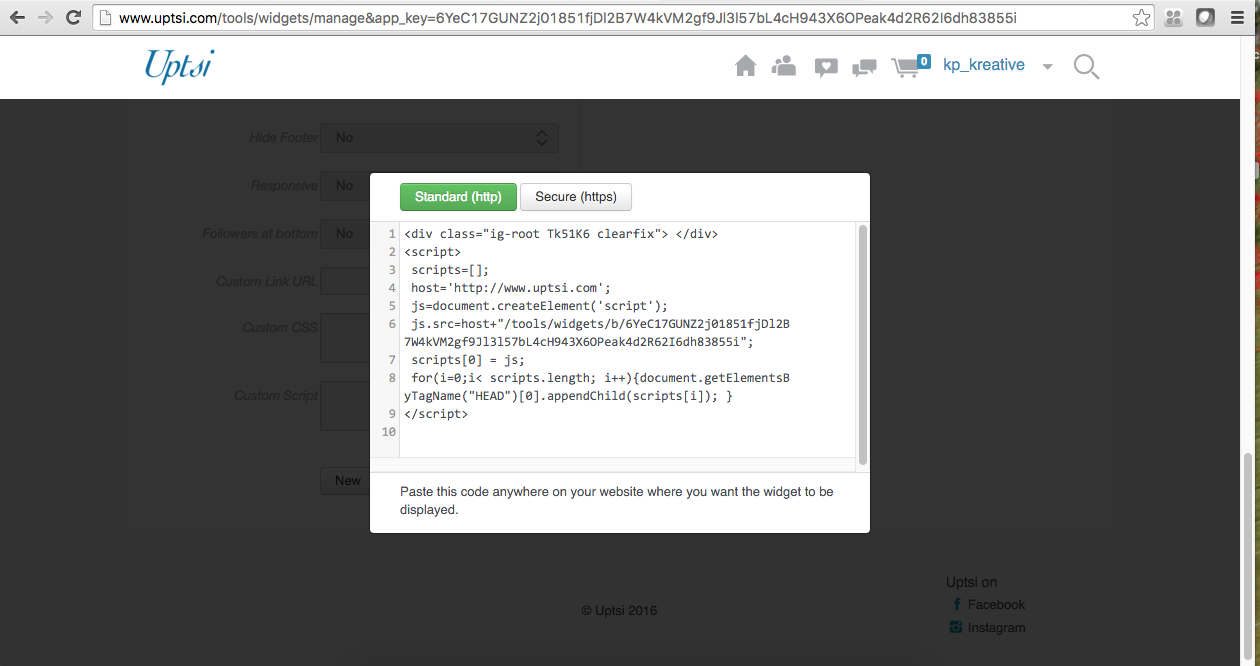Click the browser address bar URL
The width and height of the screenshot is (1260, 666).
[x=566, y=18]
